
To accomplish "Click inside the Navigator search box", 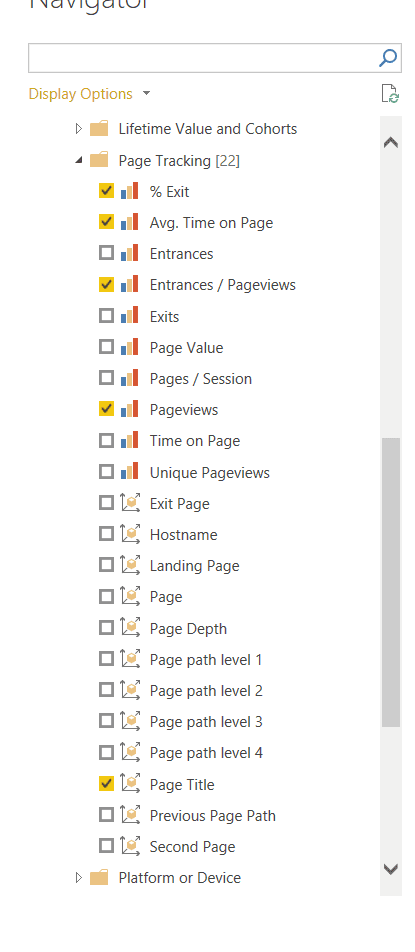I will point(203,58).
